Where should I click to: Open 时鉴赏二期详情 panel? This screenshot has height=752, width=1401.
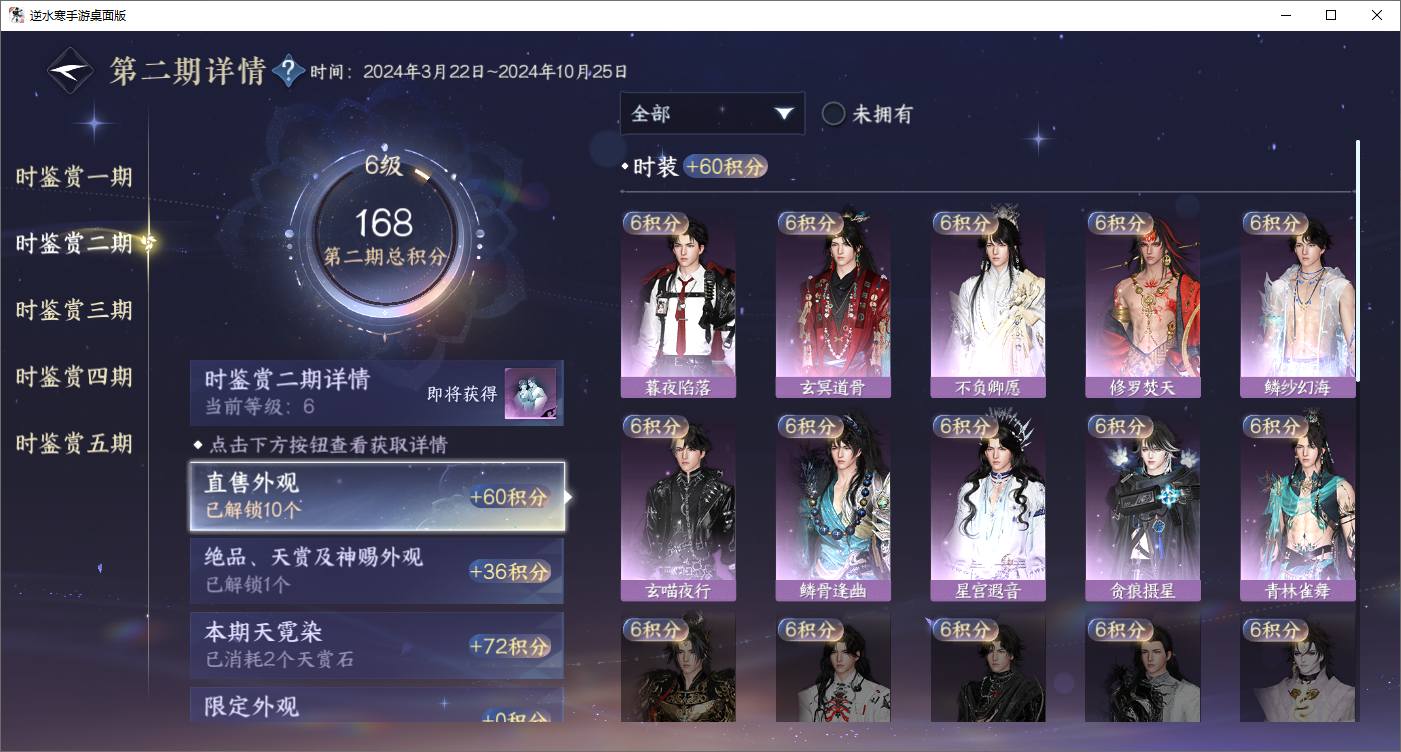(x=377, y=393)
